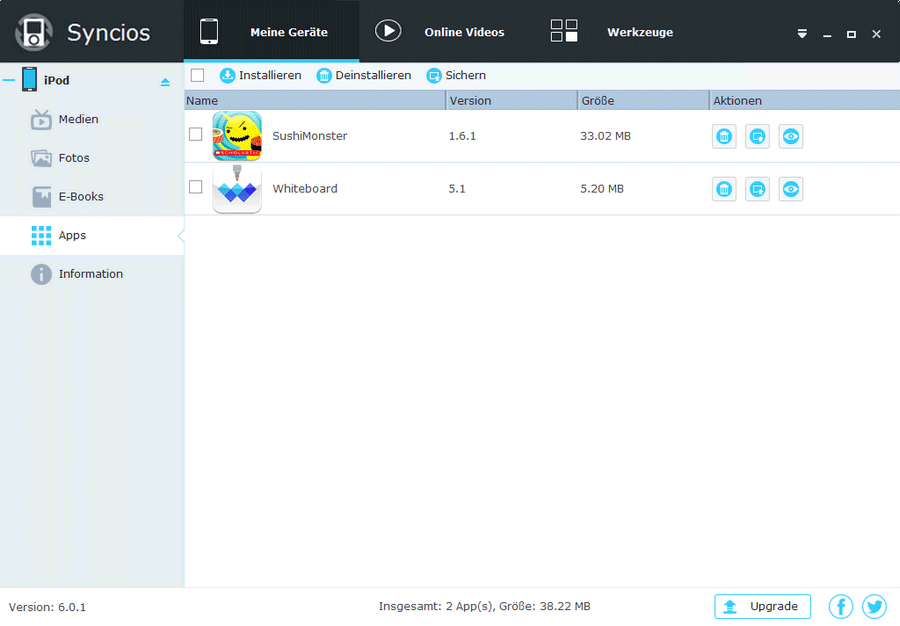Minimize the Syncios window

click(827, 34)
